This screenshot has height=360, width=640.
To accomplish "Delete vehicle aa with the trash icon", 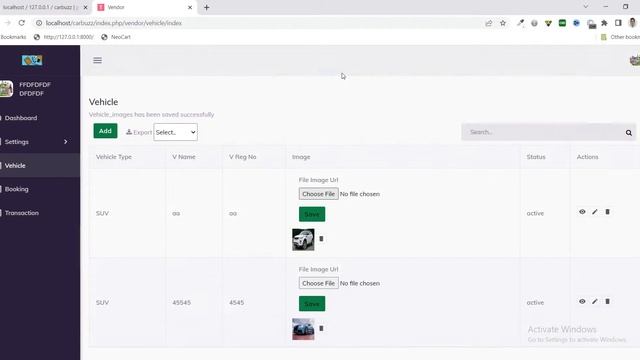I will (x=607, y=212).
